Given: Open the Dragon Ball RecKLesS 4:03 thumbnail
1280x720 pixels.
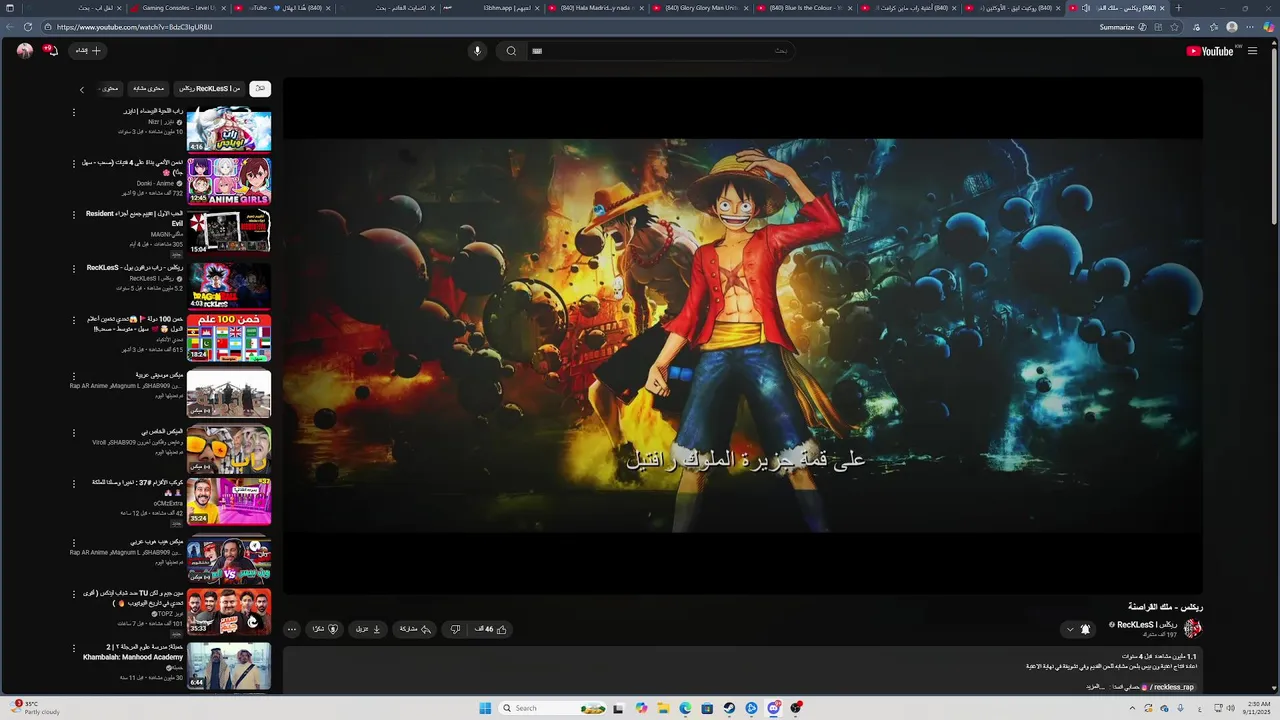Looking at the screenshot, I should [229, 286].
